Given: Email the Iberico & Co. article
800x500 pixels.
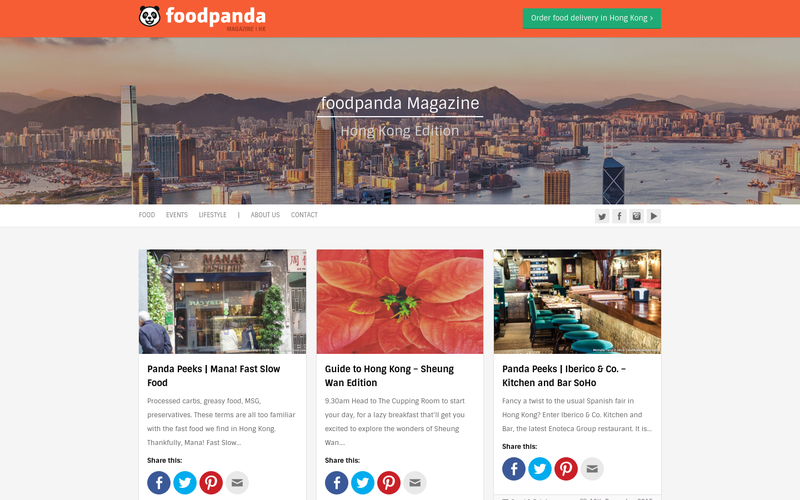Looking at the screenshot, I should coord(592,469).
